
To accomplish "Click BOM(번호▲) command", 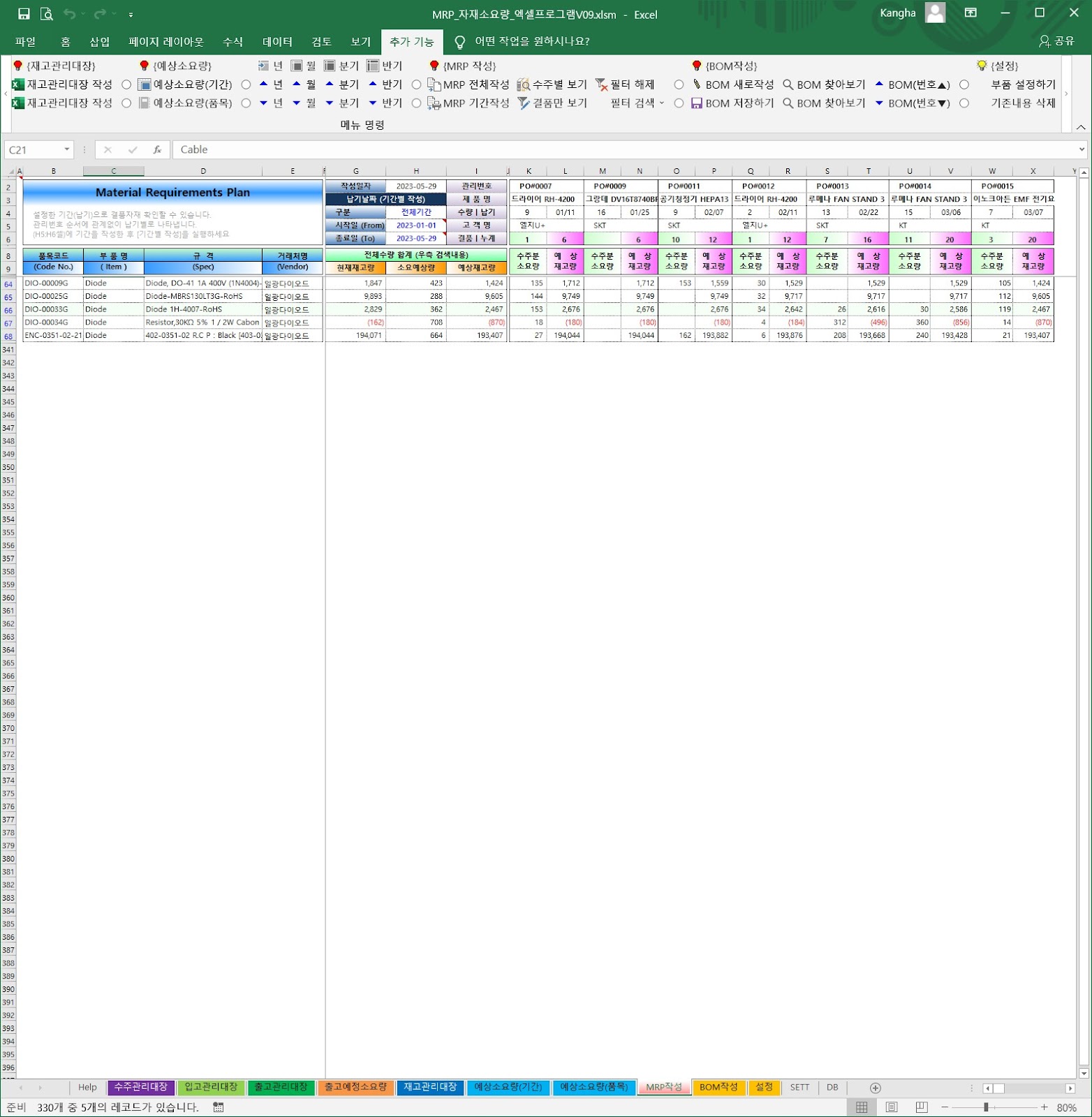I will pyautogui.click(x=912, y=84).
